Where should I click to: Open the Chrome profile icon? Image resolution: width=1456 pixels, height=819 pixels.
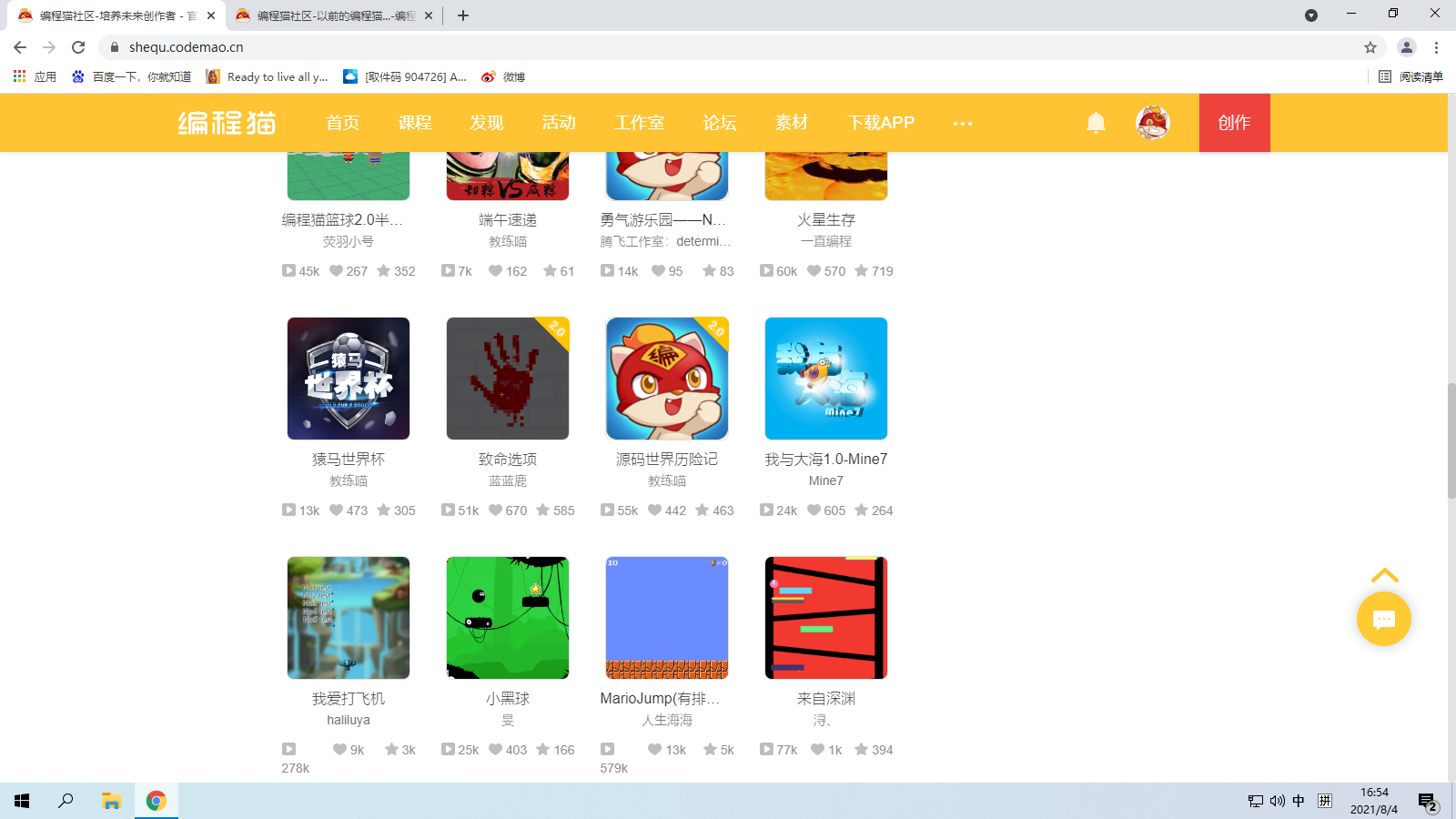[x=1406, y=47]
